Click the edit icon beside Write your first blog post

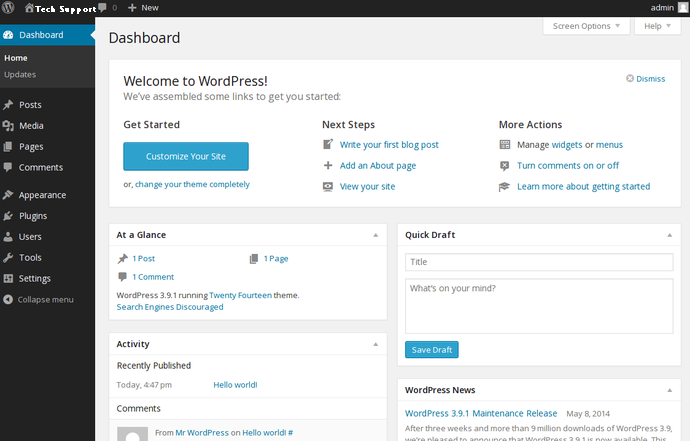click(328, 144)
